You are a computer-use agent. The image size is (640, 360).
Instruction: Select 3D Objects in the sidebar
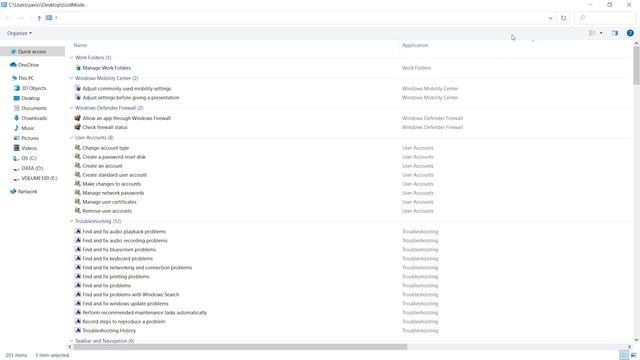tap(34, 88)
